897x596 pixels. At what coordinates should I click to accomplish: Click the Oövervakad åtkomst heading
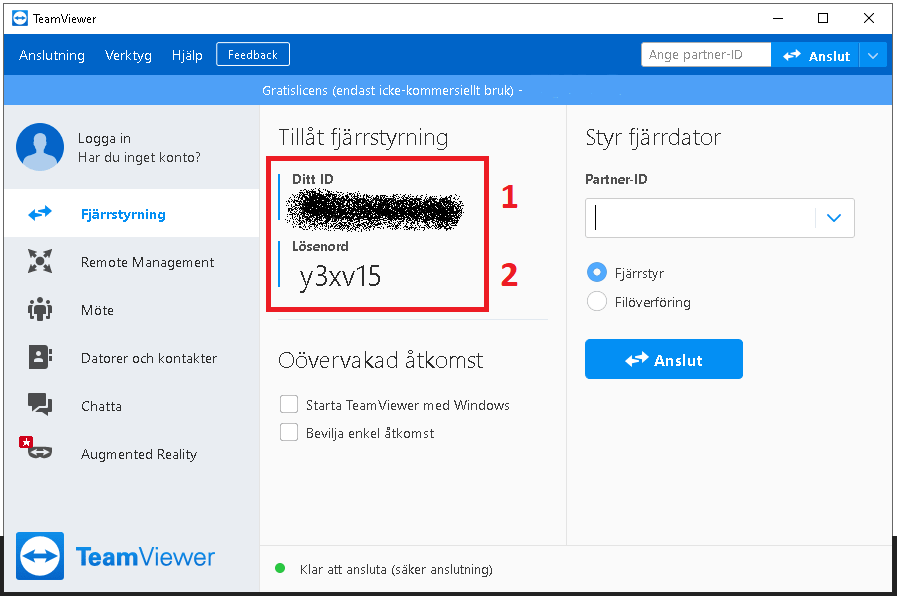tap(380, 360)
